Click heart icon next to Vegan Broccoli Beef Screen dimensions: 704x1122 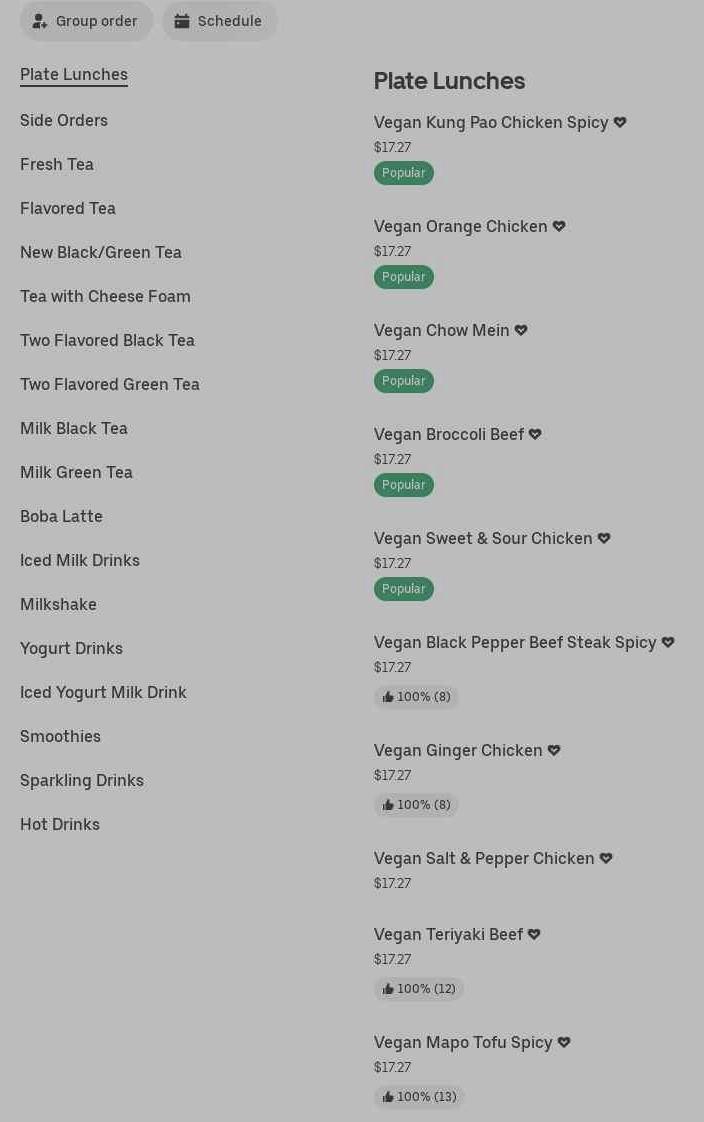tap(535, 434)
